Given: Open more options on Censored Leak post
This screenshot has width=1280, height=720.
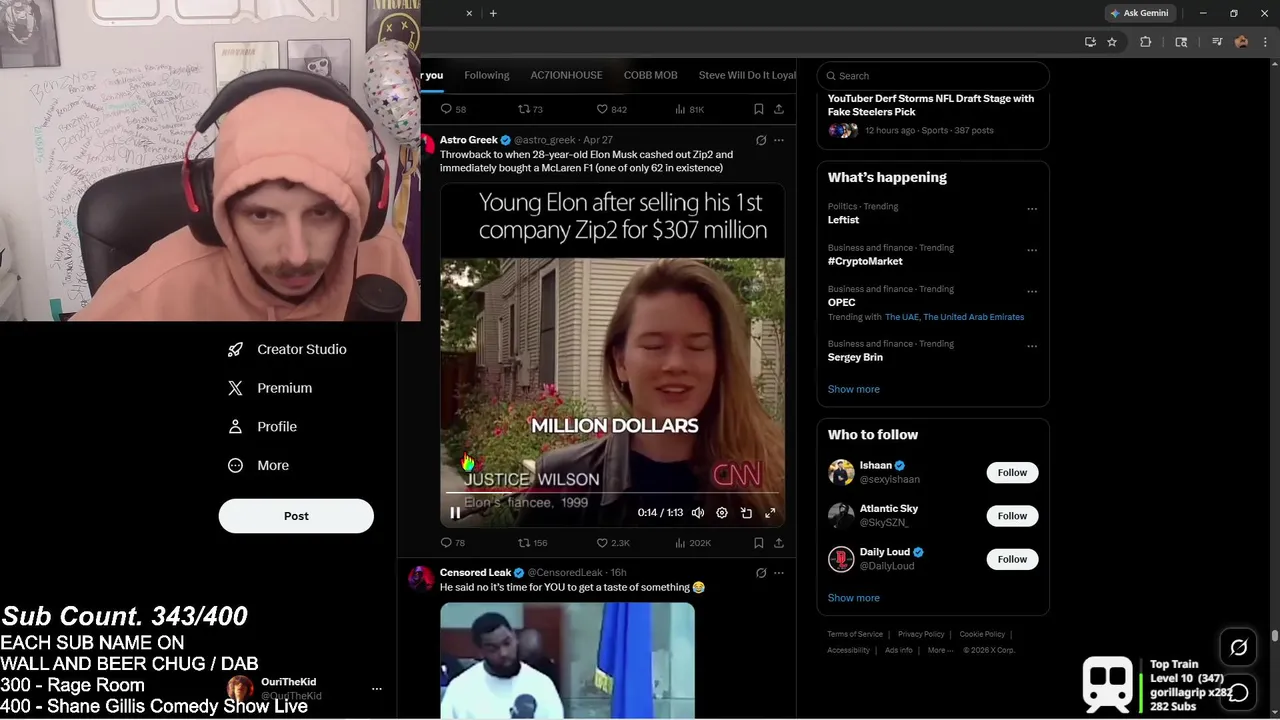Looking at the screenshot, I should [x=779, y=573].
